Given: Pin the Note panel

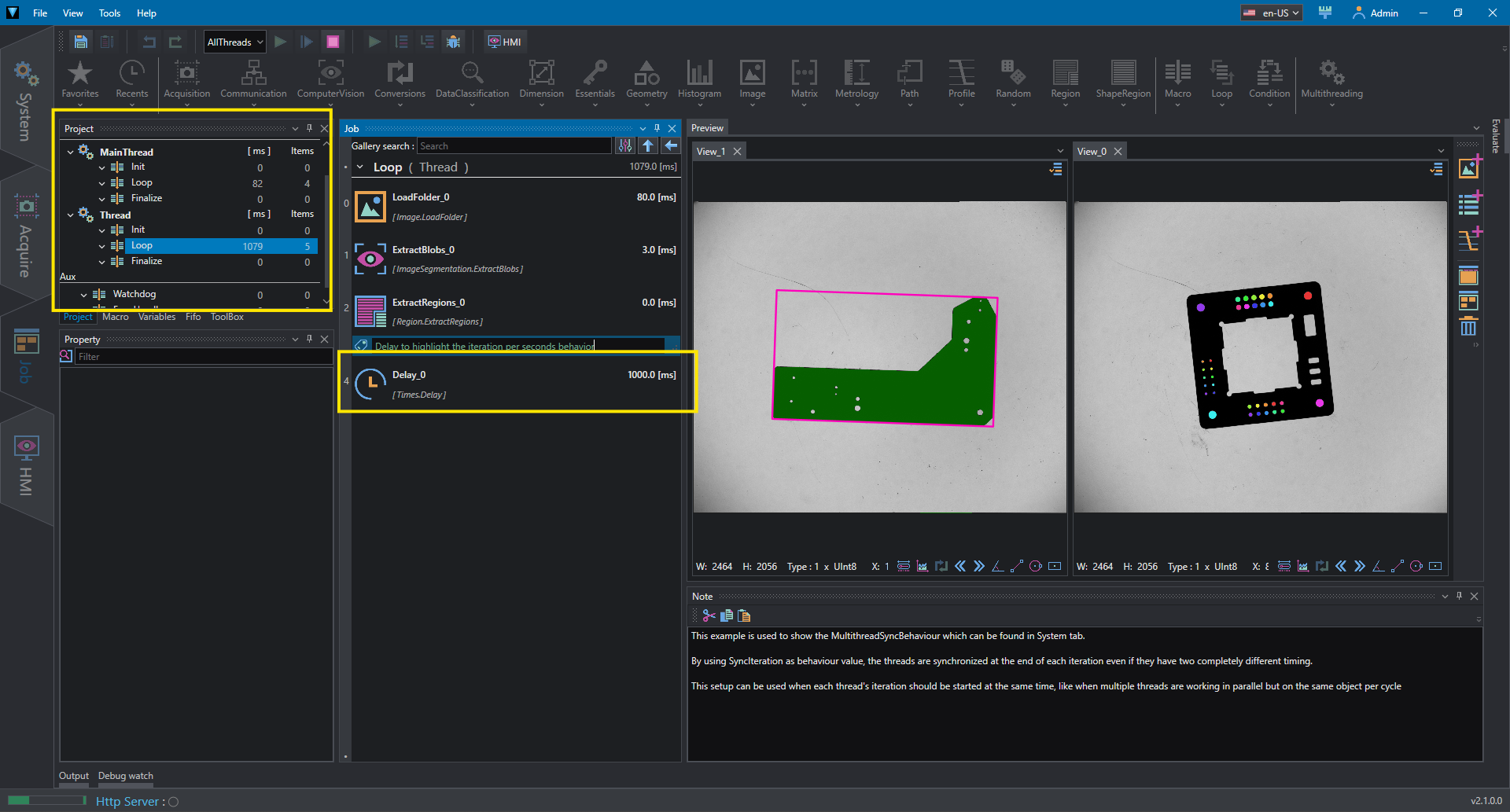Looking at the screenshot, I should 1459,596.
